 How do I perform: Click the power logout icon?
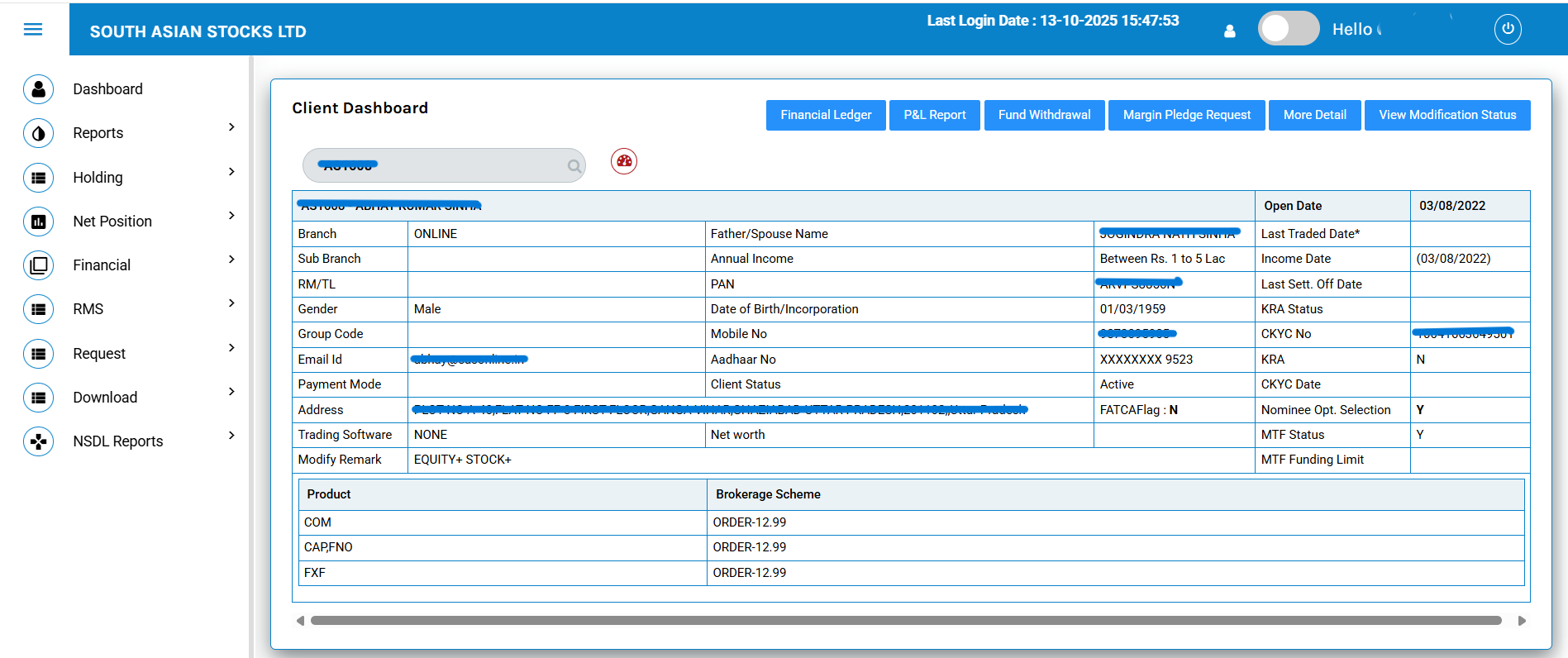[1508, 30]
